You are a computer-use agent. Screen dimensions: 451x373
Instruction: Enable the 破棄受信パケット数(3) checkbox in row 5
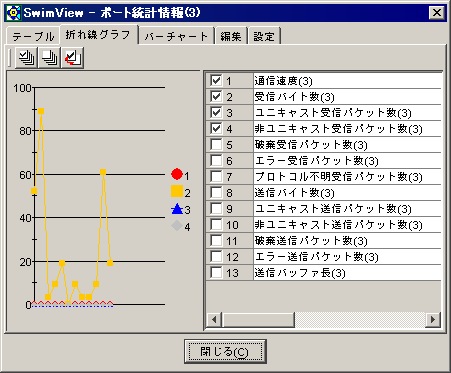coord(216,145)
